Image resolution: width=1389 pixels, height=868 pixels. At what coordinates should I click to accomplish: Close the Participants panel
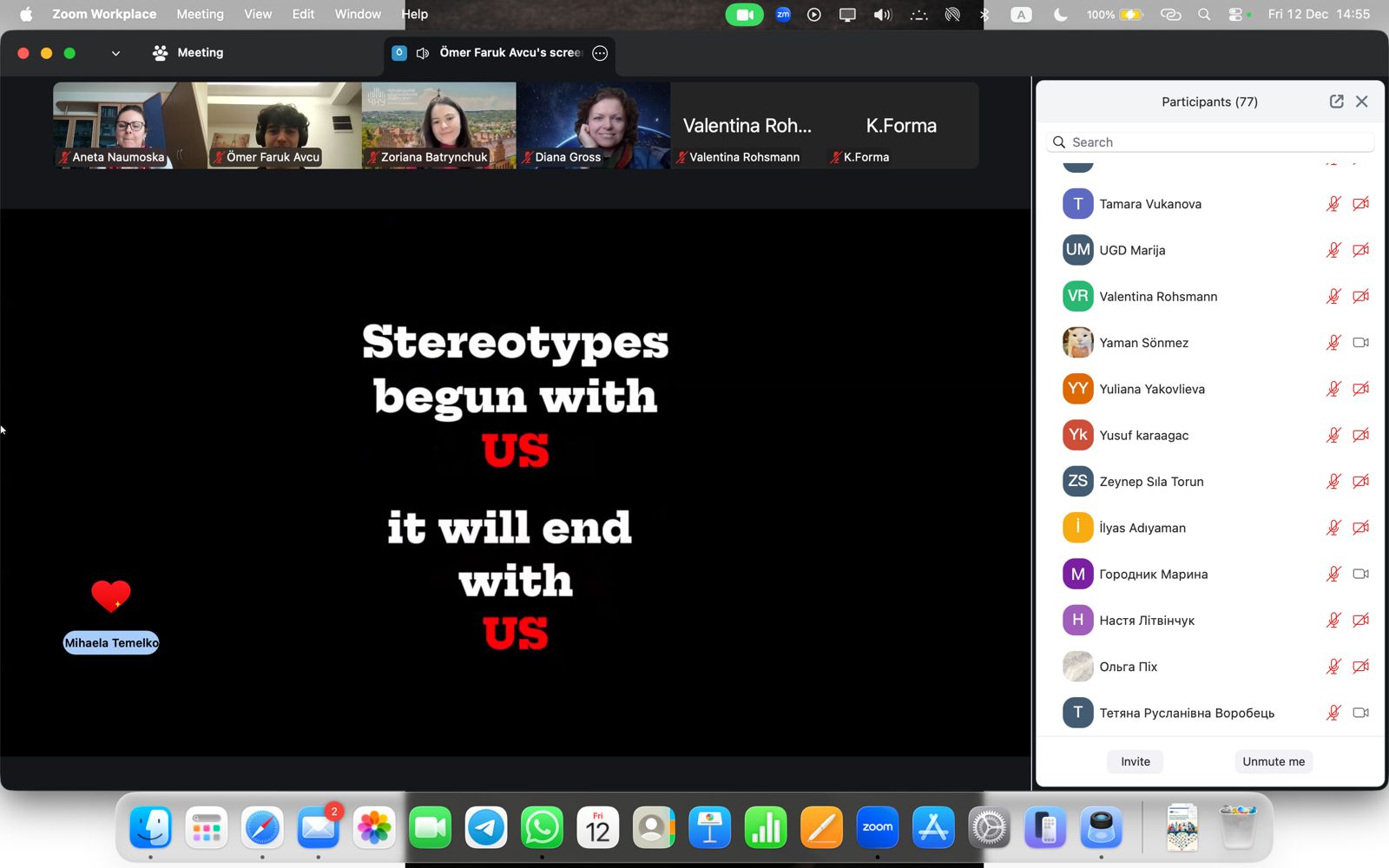click(1362, 102)
